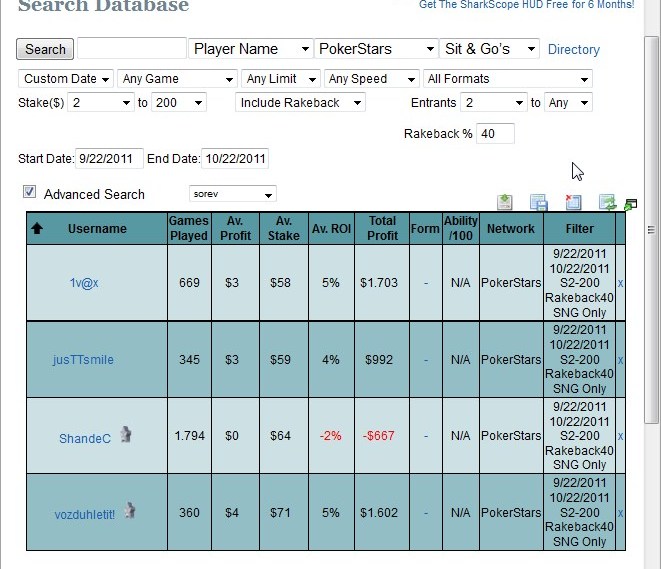
Task: Open the Custom Date dropdown
Action: 66,79
